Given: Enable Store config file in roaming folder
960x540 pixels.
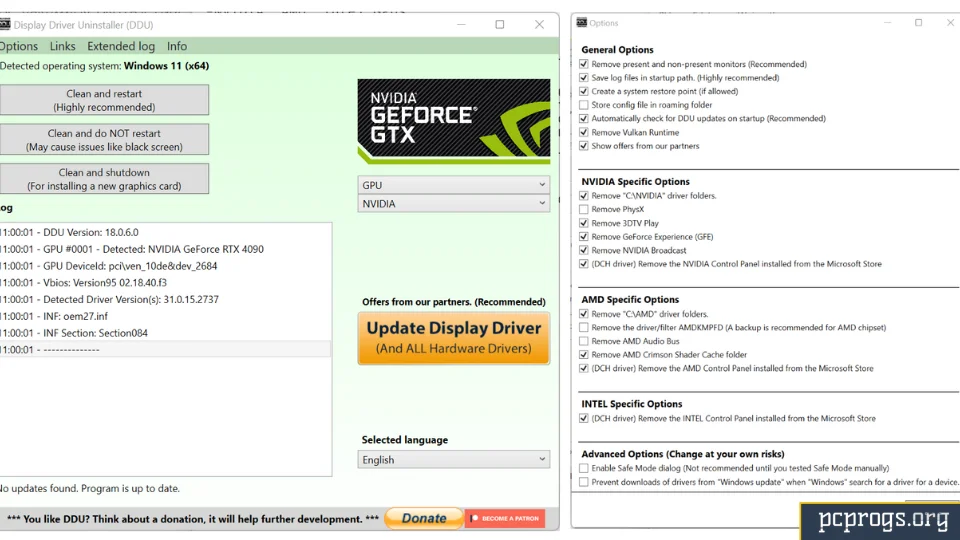Looking at the screenshot, I should pos(583,105).
